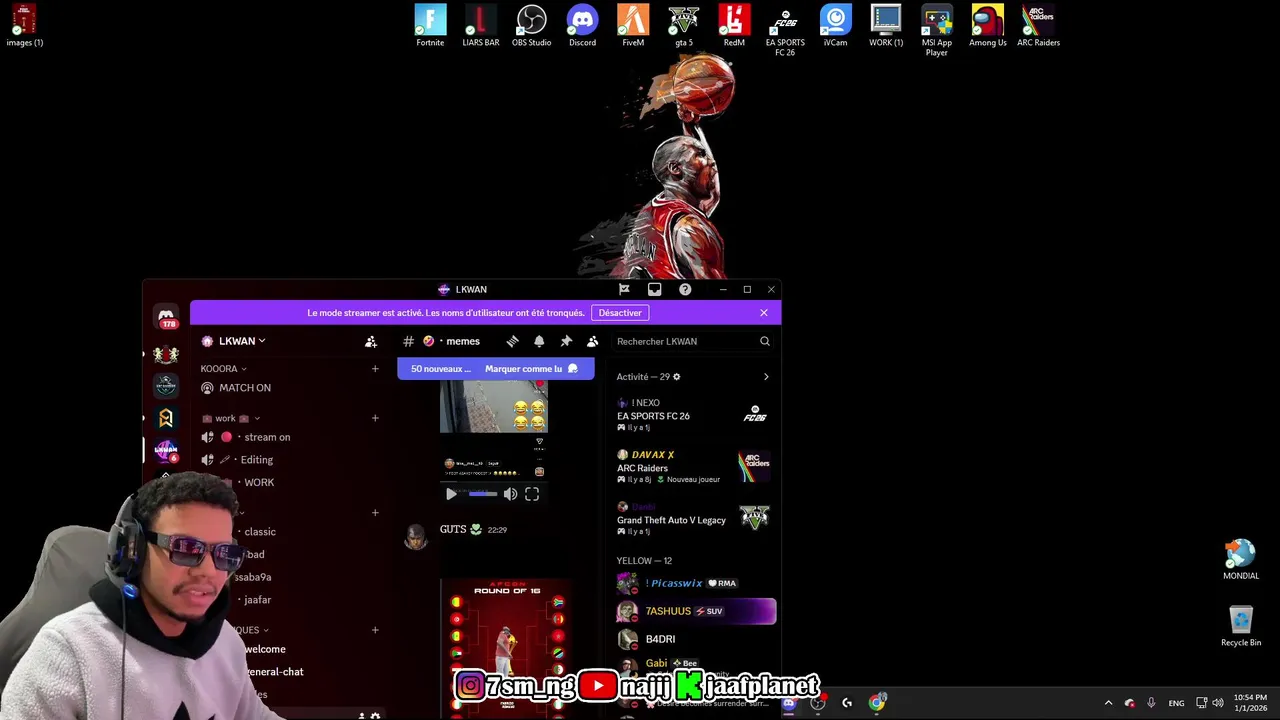Open the OBS Studio desktop icon

point(532,26)
